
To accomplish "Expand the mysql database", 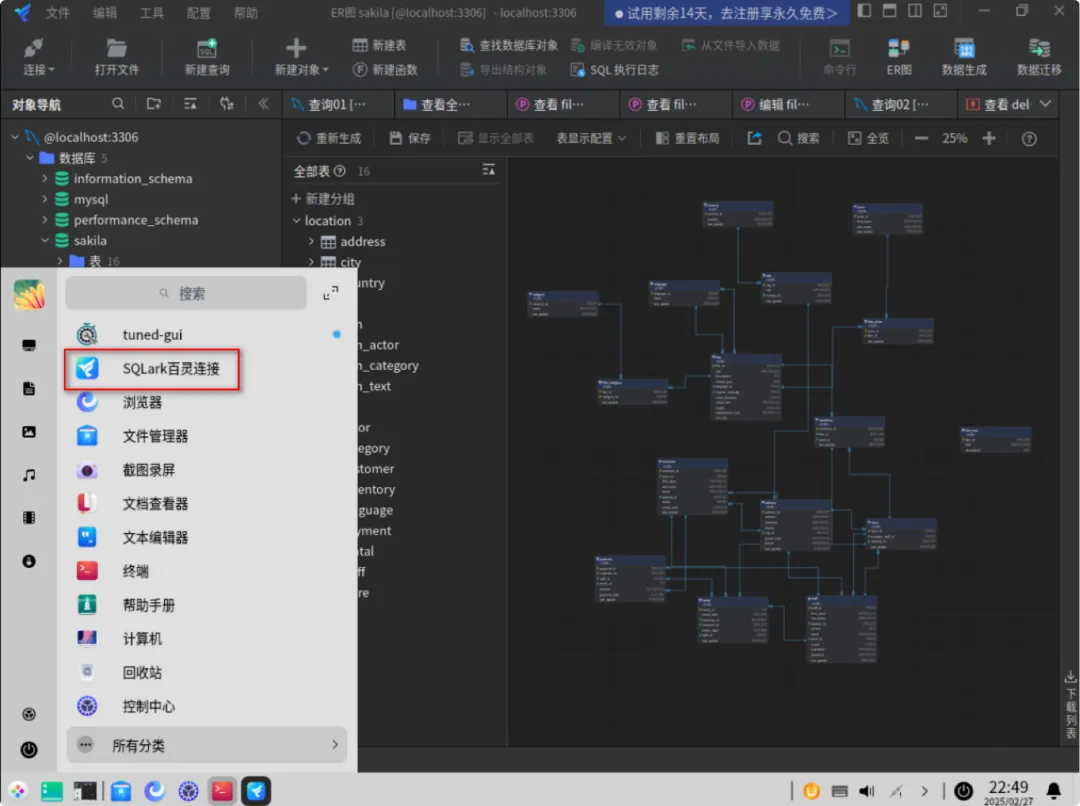I will [x=45, y=199].
